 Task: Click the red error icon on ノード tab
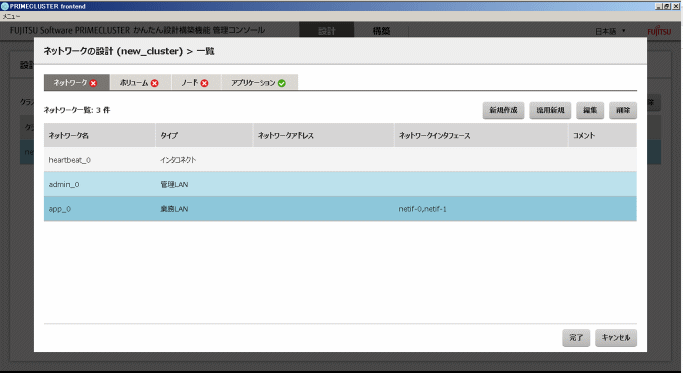[x=204, y=83]
